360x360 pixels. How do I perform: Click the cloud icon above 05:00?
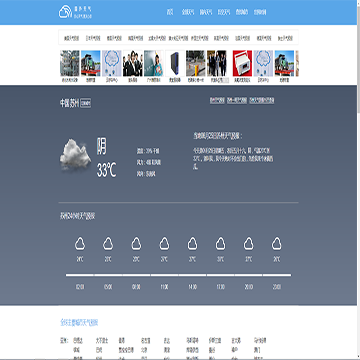point(108,243)
